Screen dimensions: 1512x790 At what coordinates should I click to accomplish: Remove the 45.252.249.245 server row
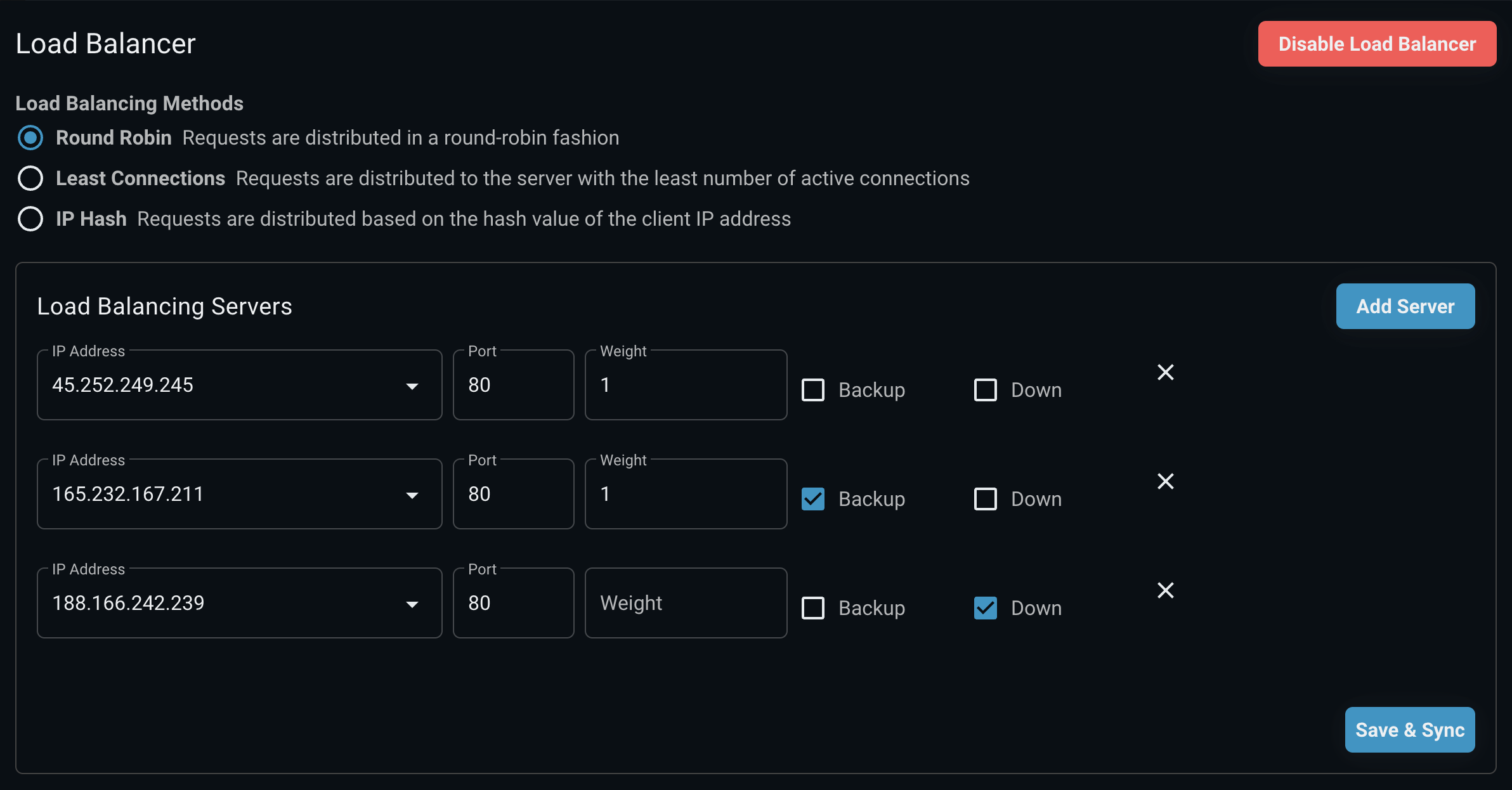point(1165,372)
